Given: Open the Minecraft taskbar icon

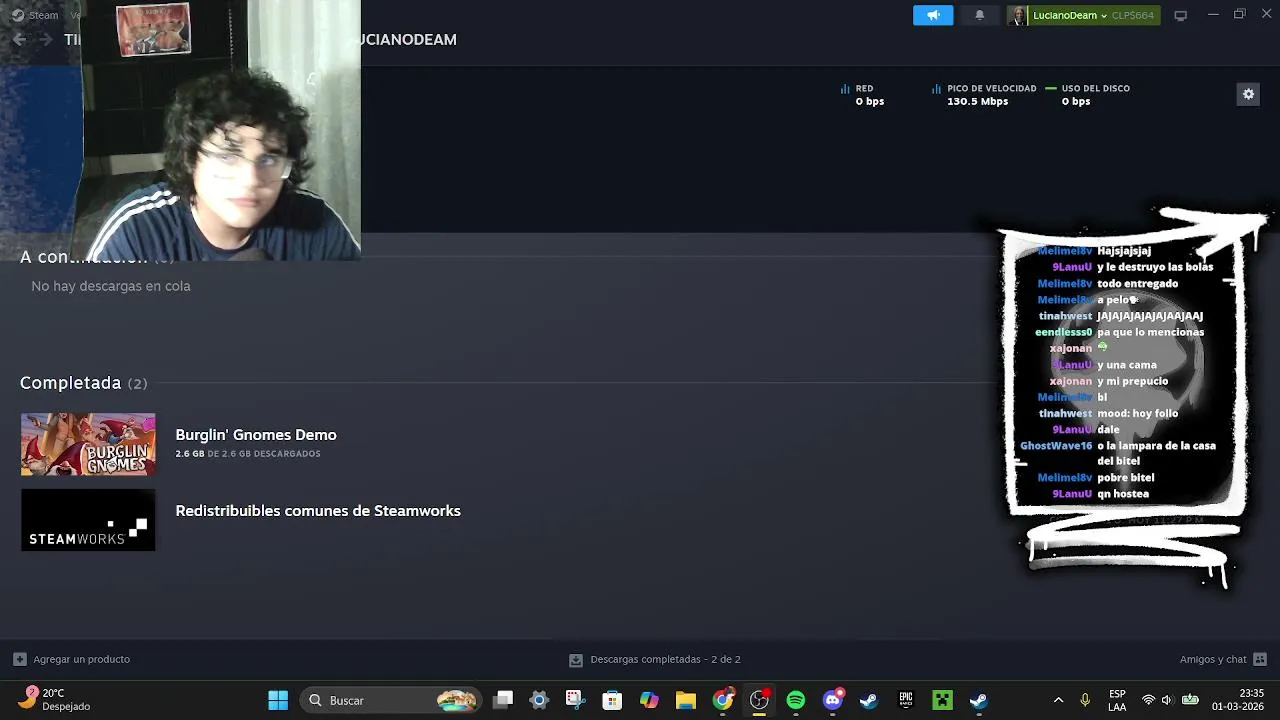Looking at the screenshot, I should point(942,700).
